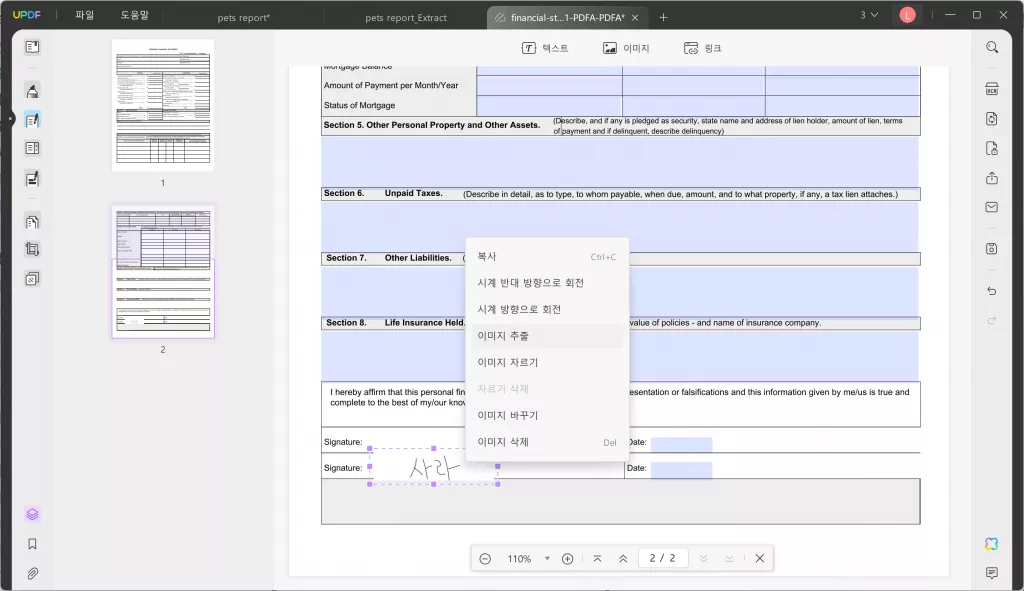Select 이미지 삭제 from context menu
Screen dimensions: 1024x591
pyautogui.click(x=547, y=442)
